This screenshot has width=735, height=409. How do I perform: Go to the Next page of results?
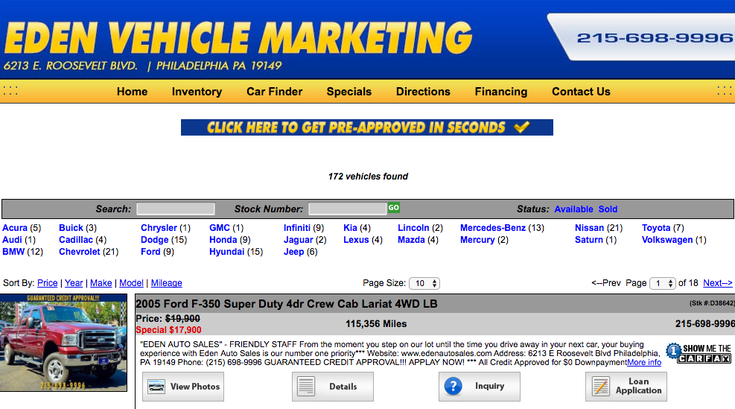[x=718, y=283]
